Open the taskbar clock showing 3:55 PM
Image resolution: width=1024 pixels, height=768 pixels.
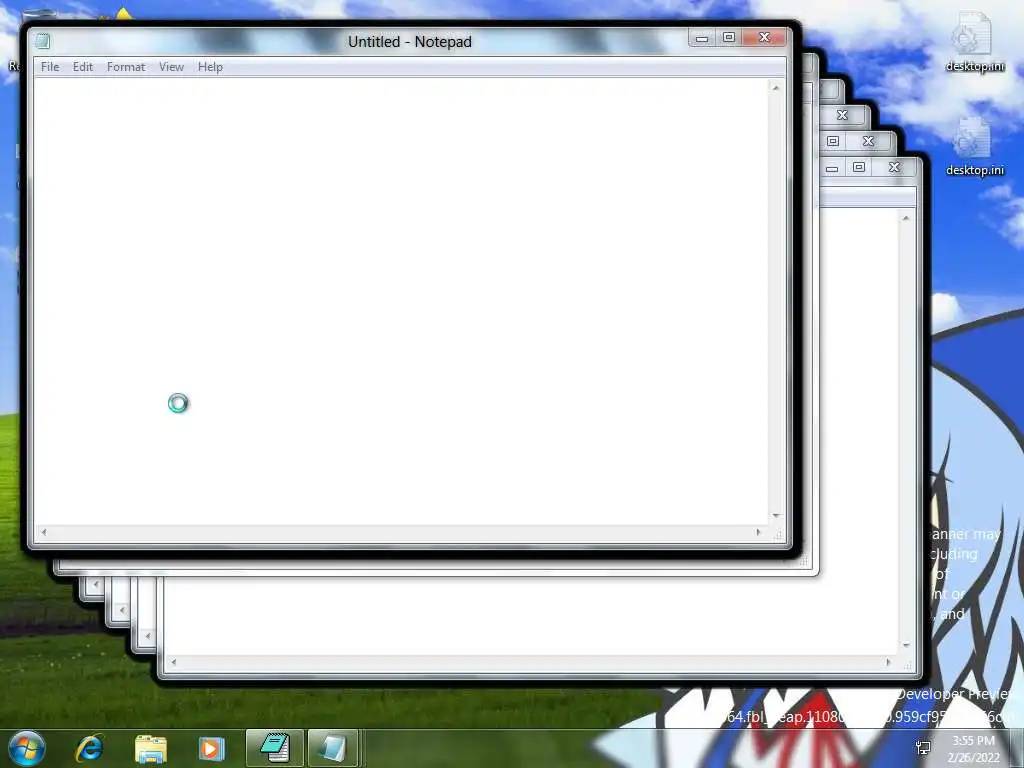[x=973, y=749]
